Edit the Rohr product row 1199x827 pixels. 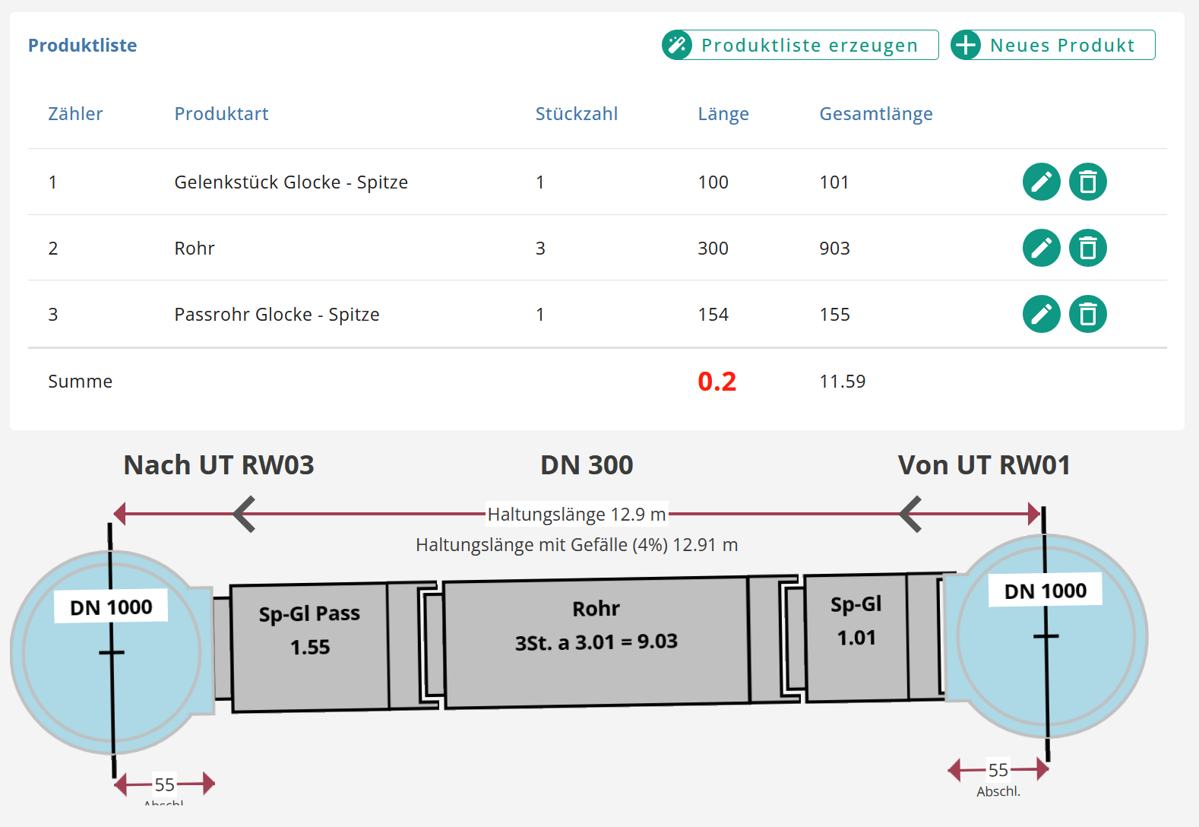[x=1041, y=248]
